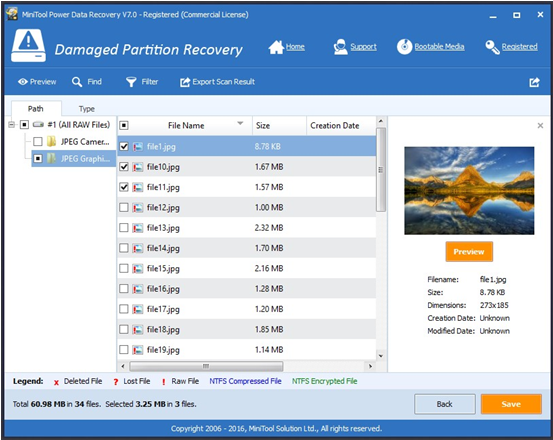The width and height of the screenshot is (553, 440).
Task: Open the Home icon in header
Action: tap(276, 47)
